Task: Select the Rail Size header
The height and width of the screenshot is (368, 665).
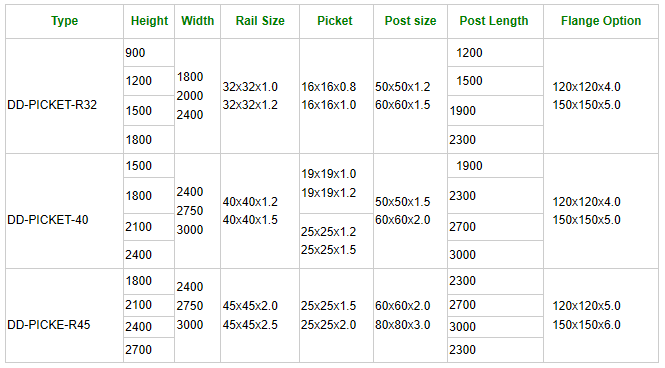Action: pos(260,21)
